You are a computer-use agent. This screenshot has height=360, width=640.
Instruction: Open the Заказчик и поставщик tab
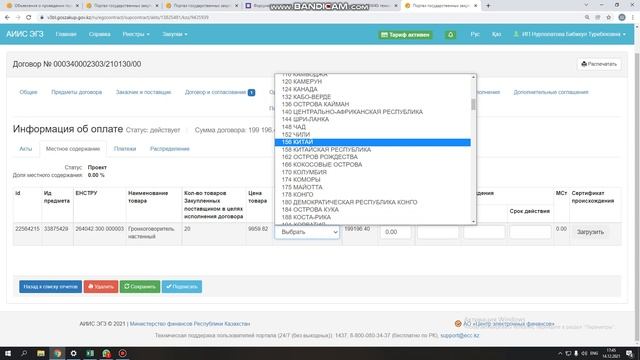click(143, 92)
